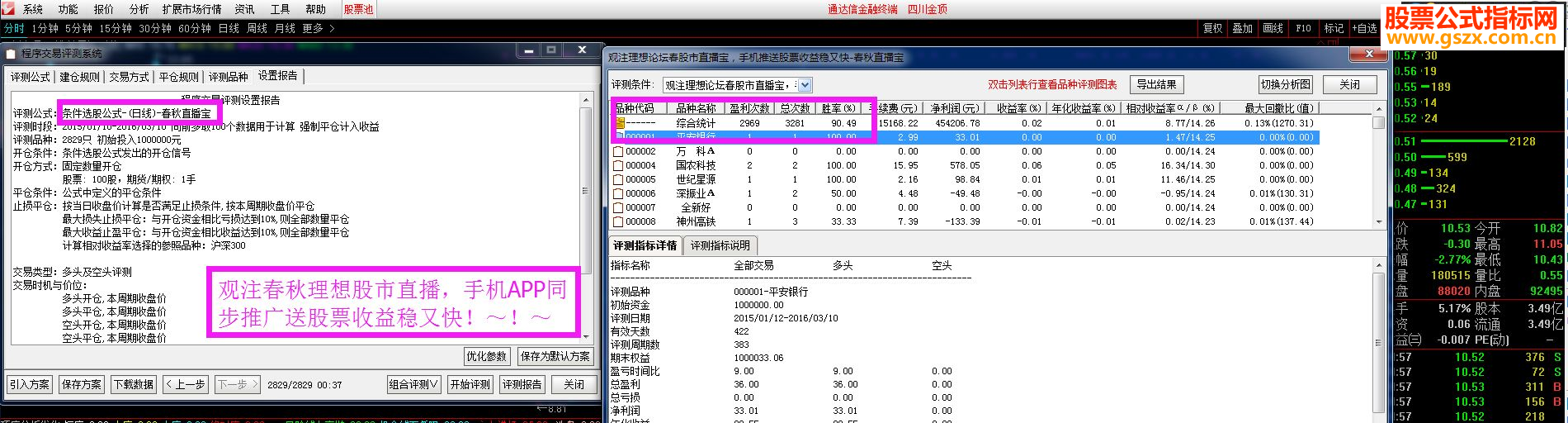Expand the 更多 periods list

click(x=319, y=28)
